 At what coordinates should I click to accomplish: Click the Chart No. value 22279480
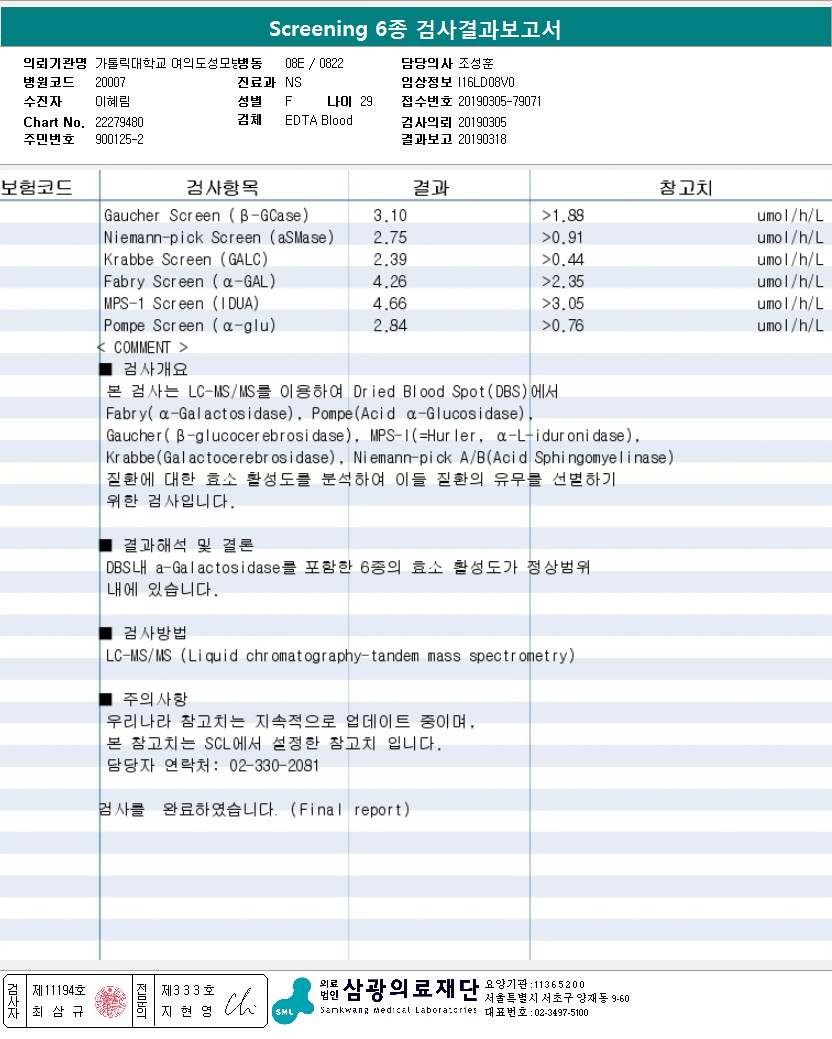tap(119, 123)
